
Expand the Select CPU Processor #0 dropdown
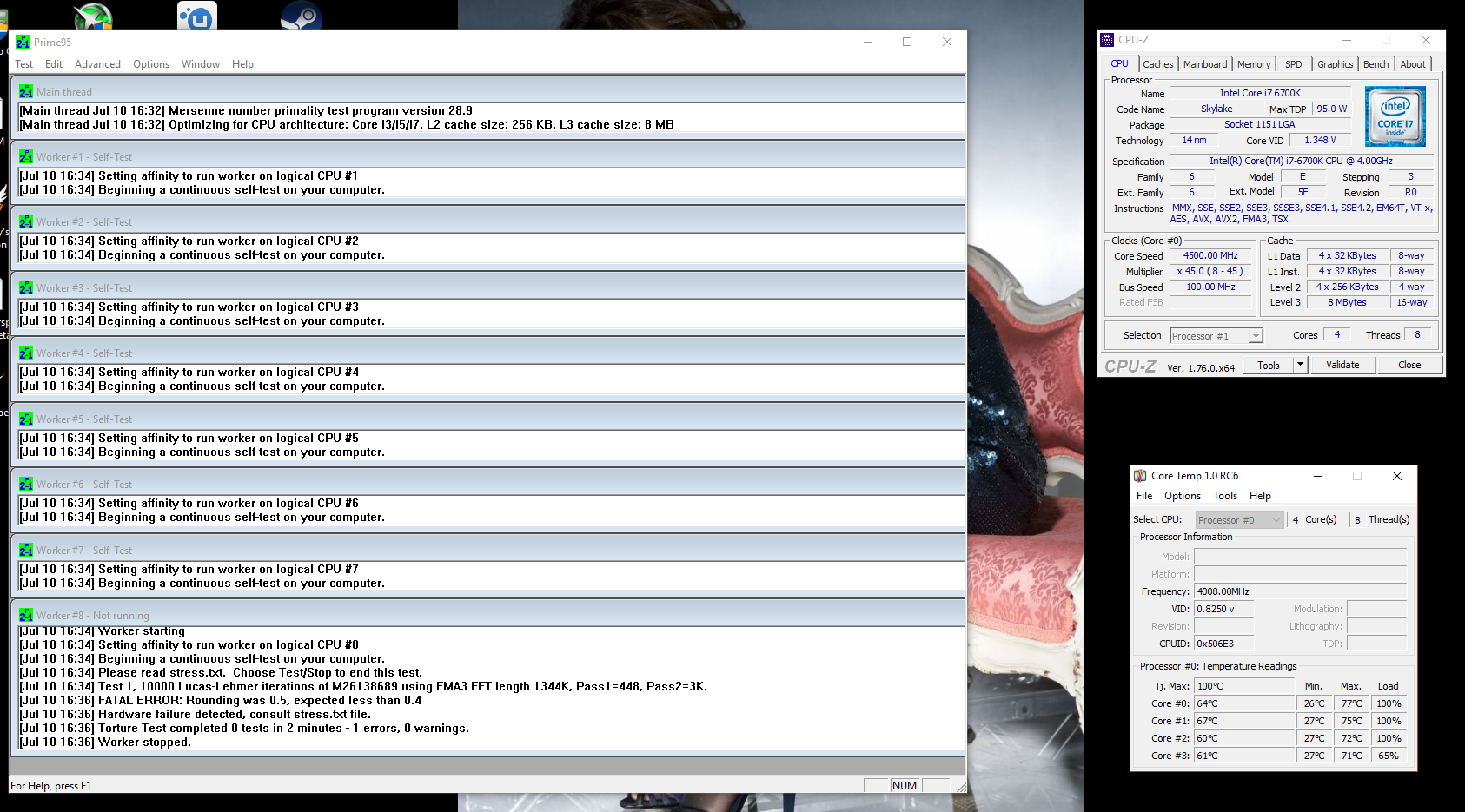point(1276,520)
